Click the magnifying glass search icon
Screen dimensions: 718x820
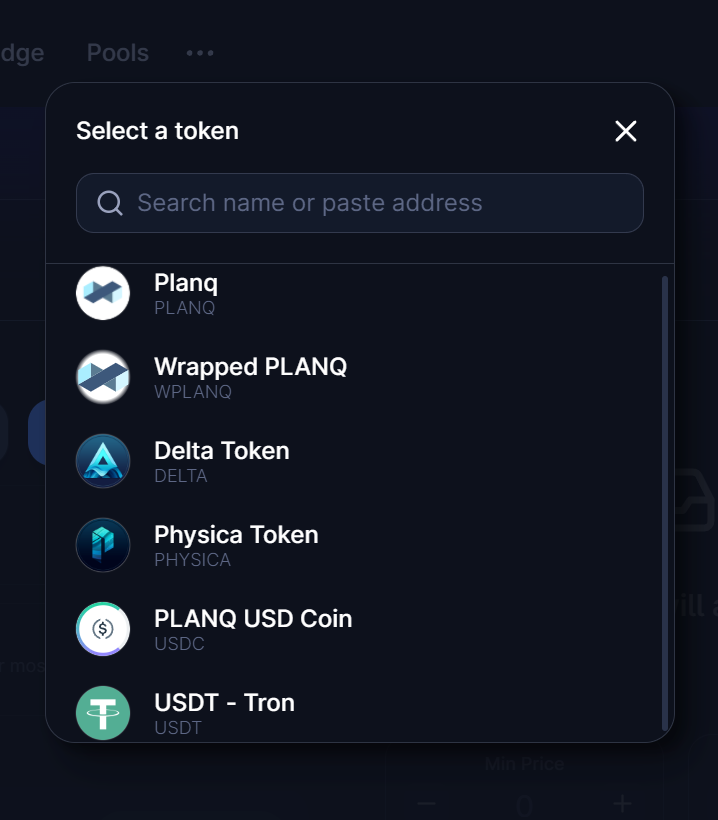coord(110,203)
